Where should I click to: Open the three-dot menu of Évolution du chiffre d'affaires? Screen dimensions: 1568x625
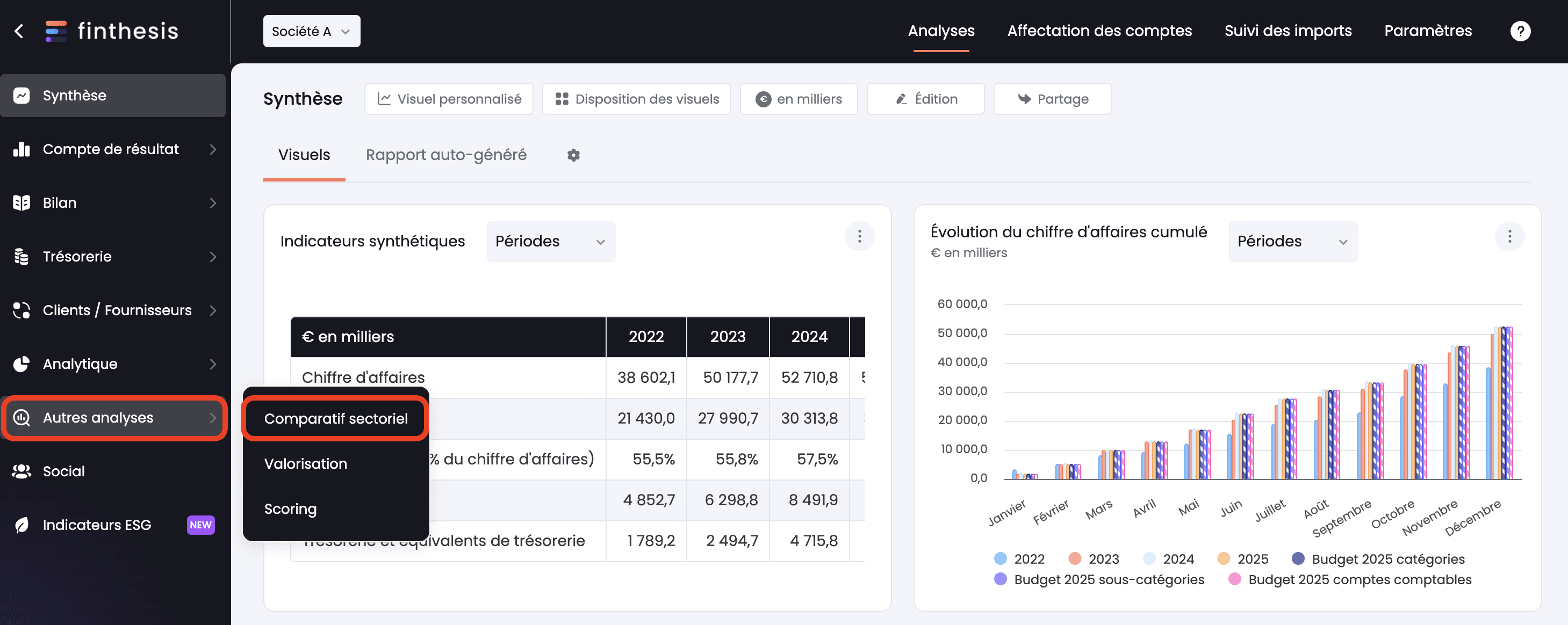(x=1509, y=236)
